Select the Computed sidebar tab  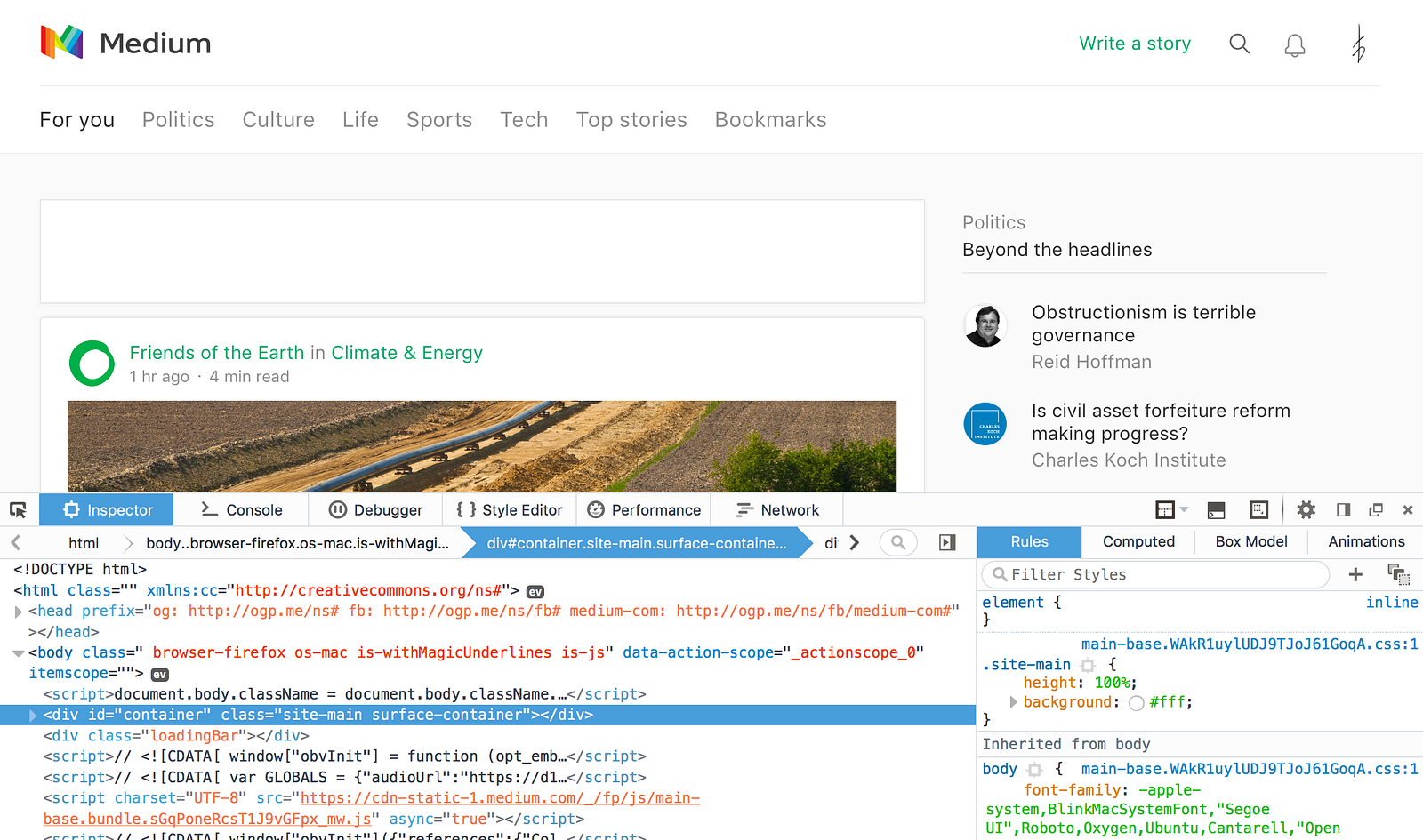[1138, 542]
